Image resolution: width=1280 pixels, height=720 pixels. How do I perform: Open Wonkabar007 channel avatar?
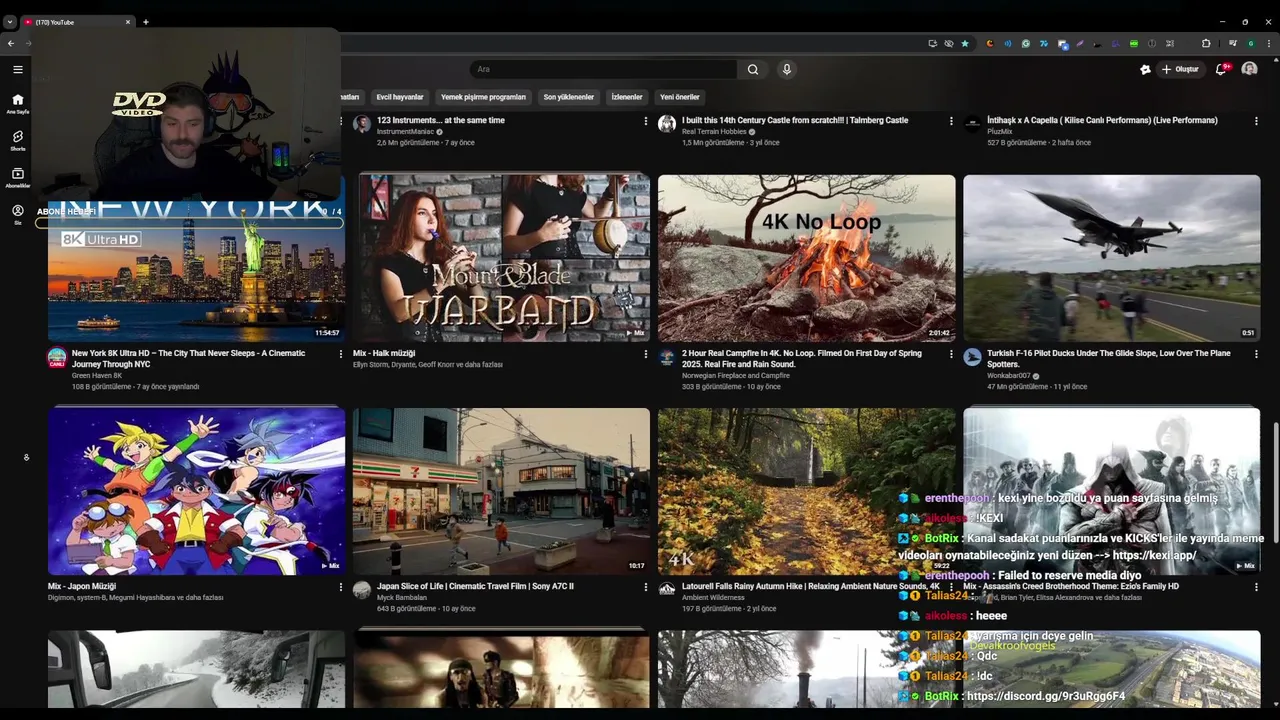click(x=972, y=357)
